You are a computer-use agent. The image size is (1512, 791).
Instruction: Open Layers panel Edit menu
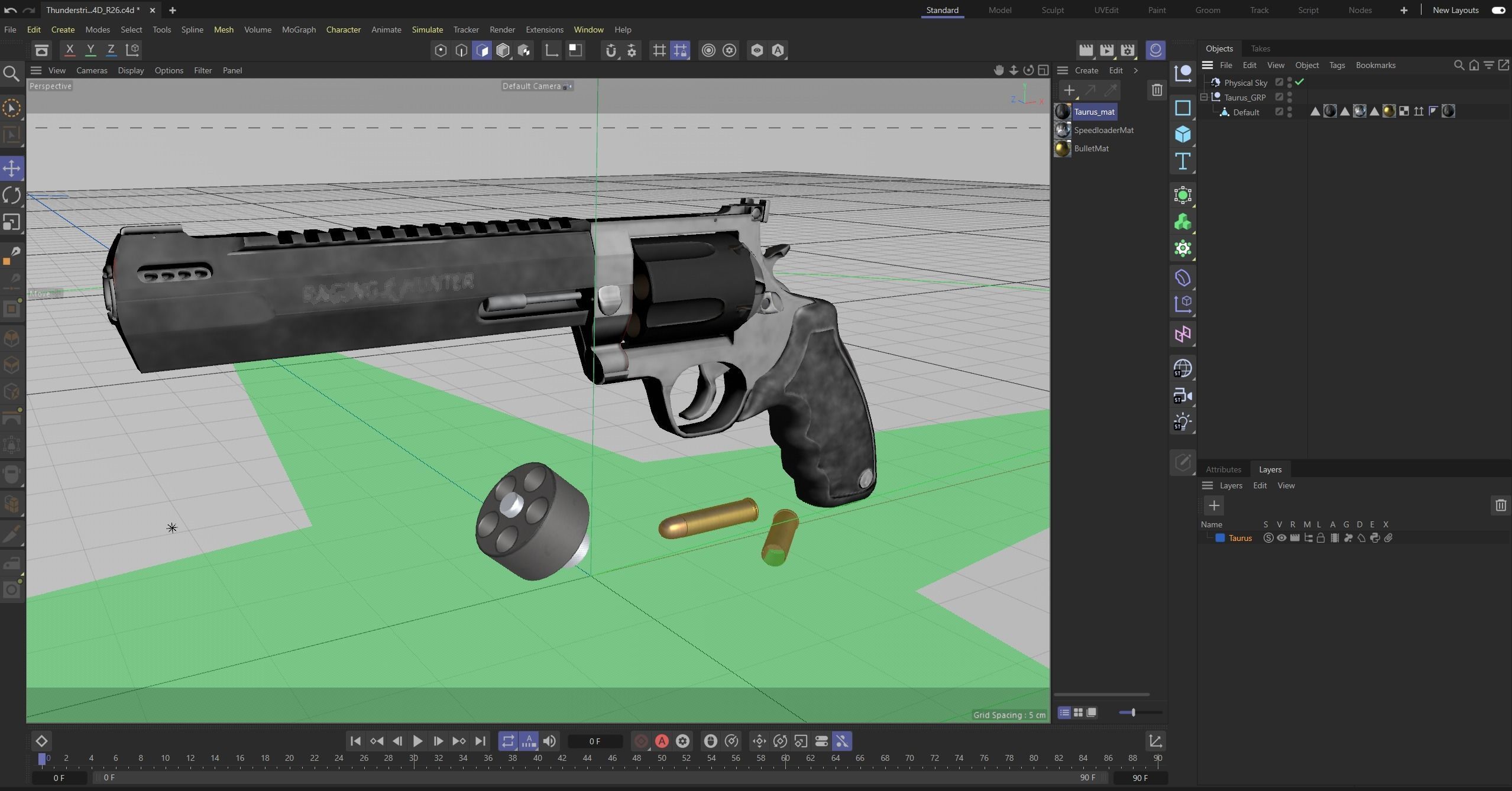tap(1260, 485)
